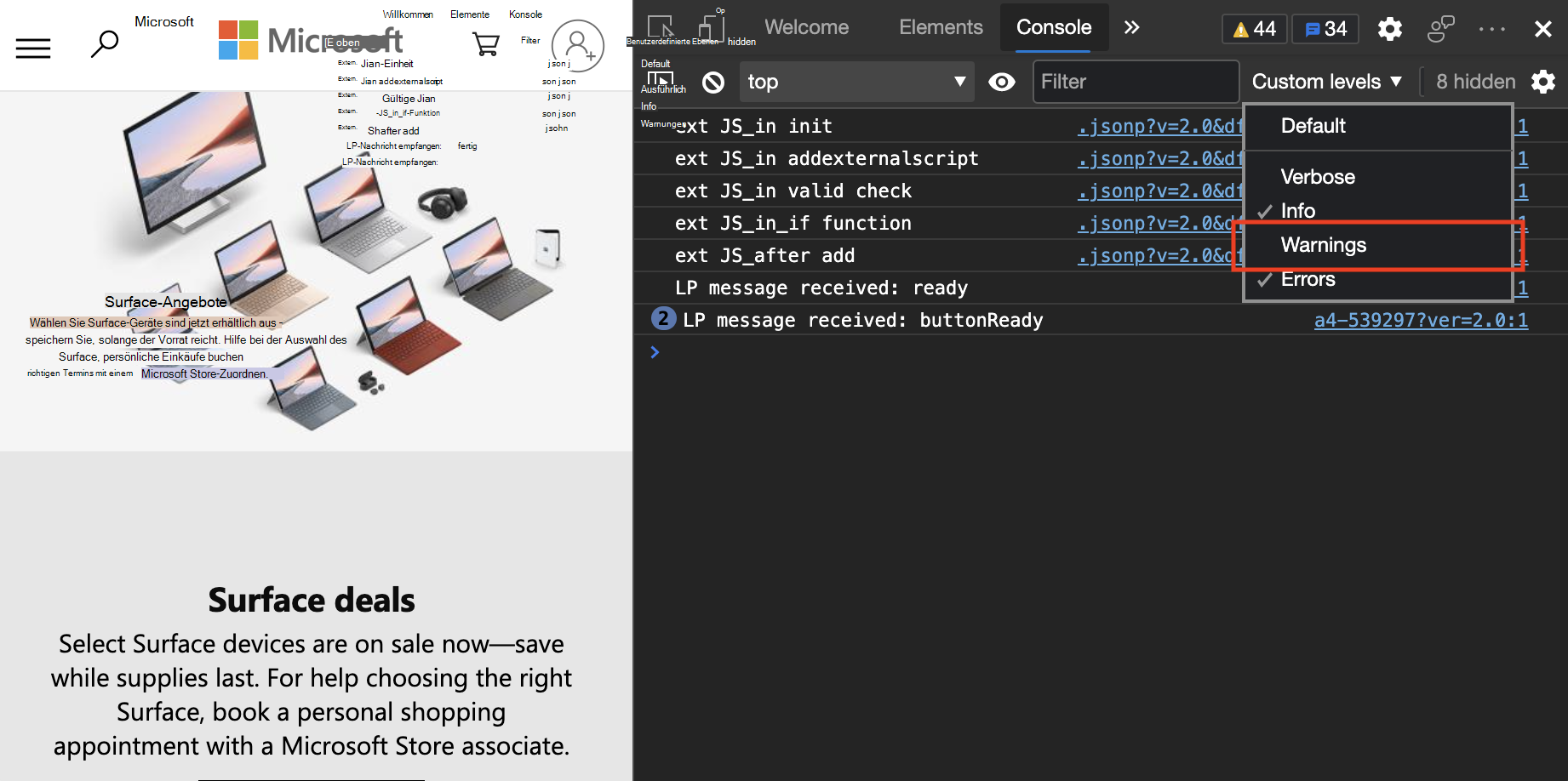Open the a4-539297?ver=2.0:1 source link
The image size is (1568, 781).
point(1420,320)
